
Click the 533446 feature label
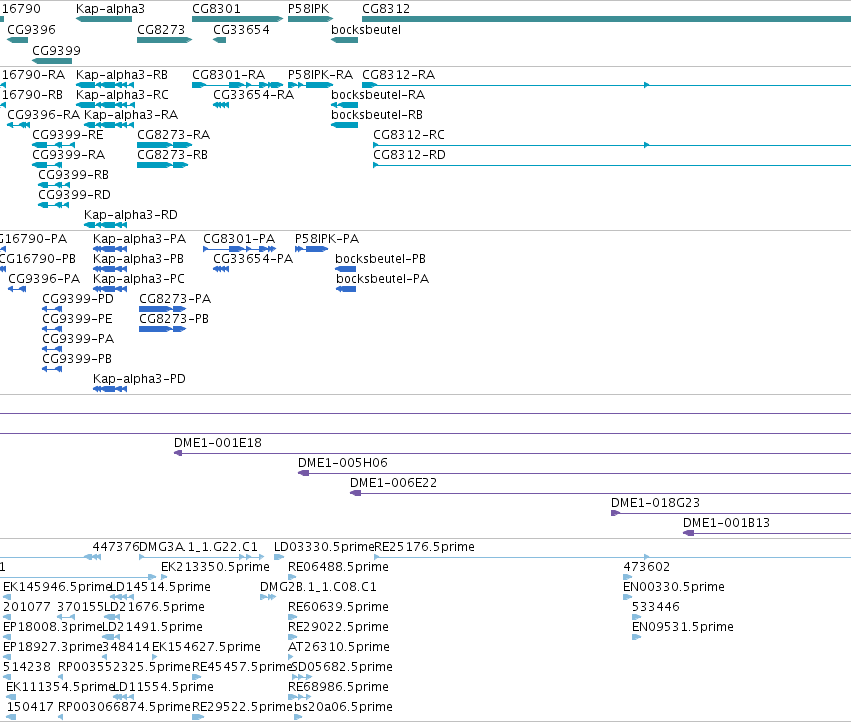coord(656,607)
